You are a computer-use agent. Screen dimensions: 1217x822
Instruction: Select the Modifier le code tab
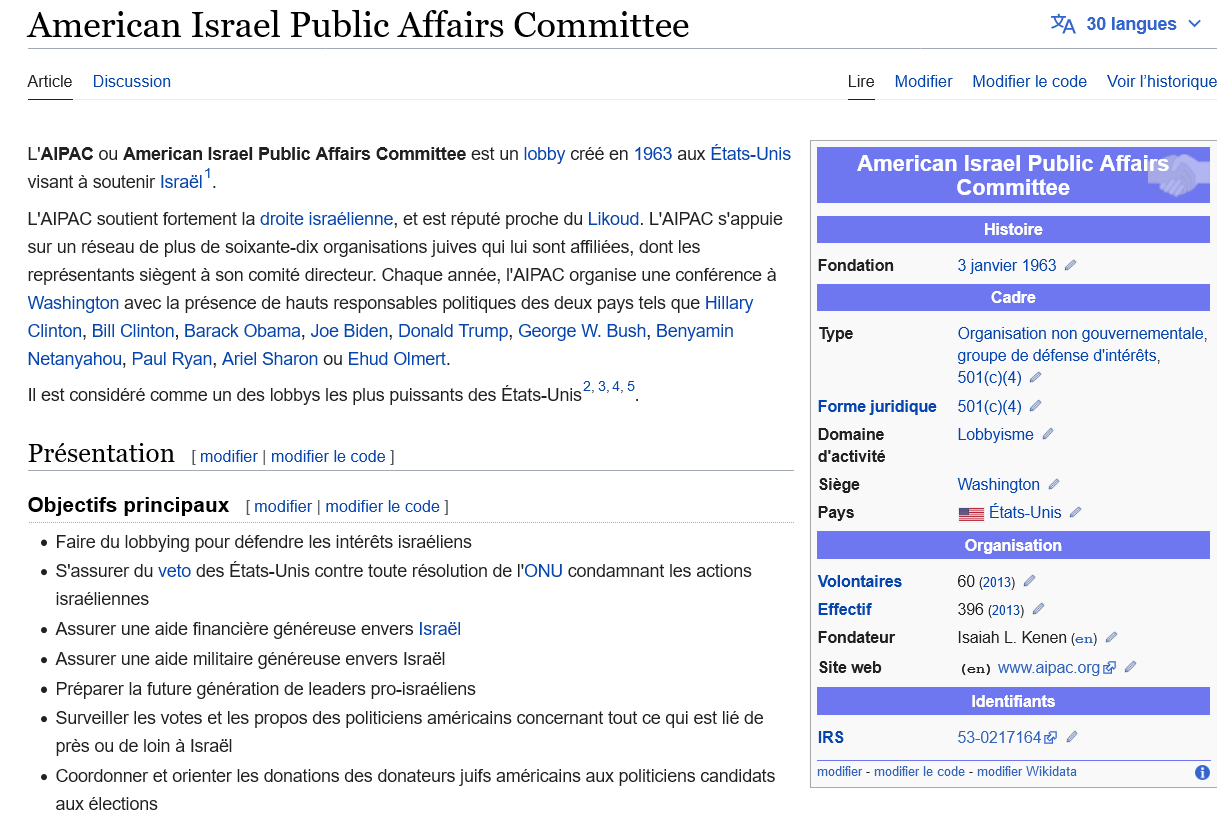(x=1029, y=82)
